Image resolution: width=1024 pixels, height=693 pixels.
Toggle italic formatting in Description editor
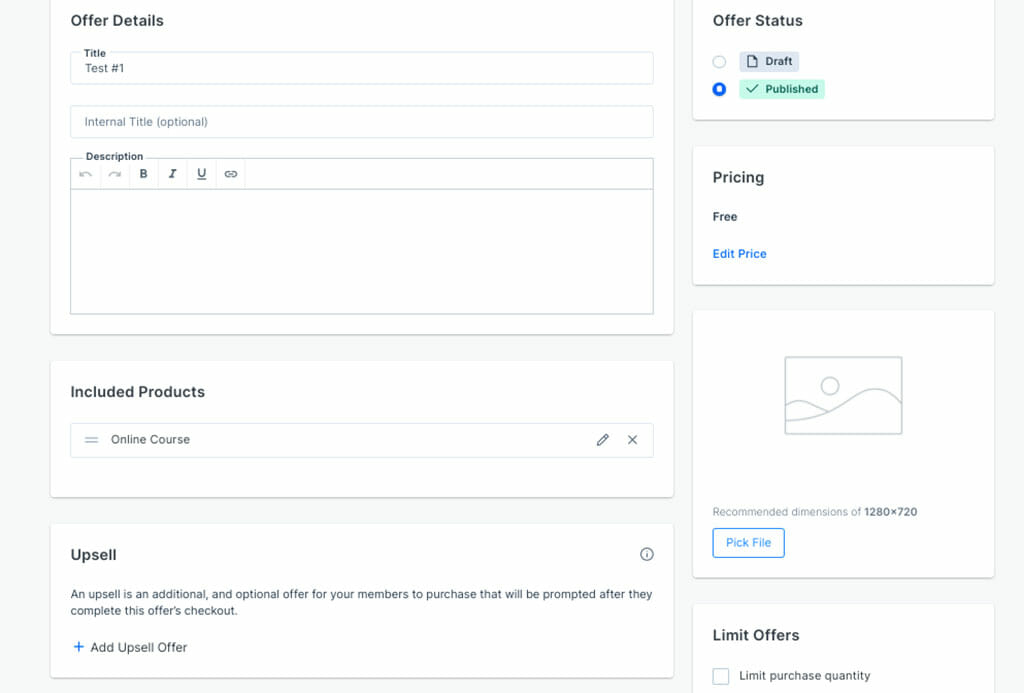pos(172,174)
